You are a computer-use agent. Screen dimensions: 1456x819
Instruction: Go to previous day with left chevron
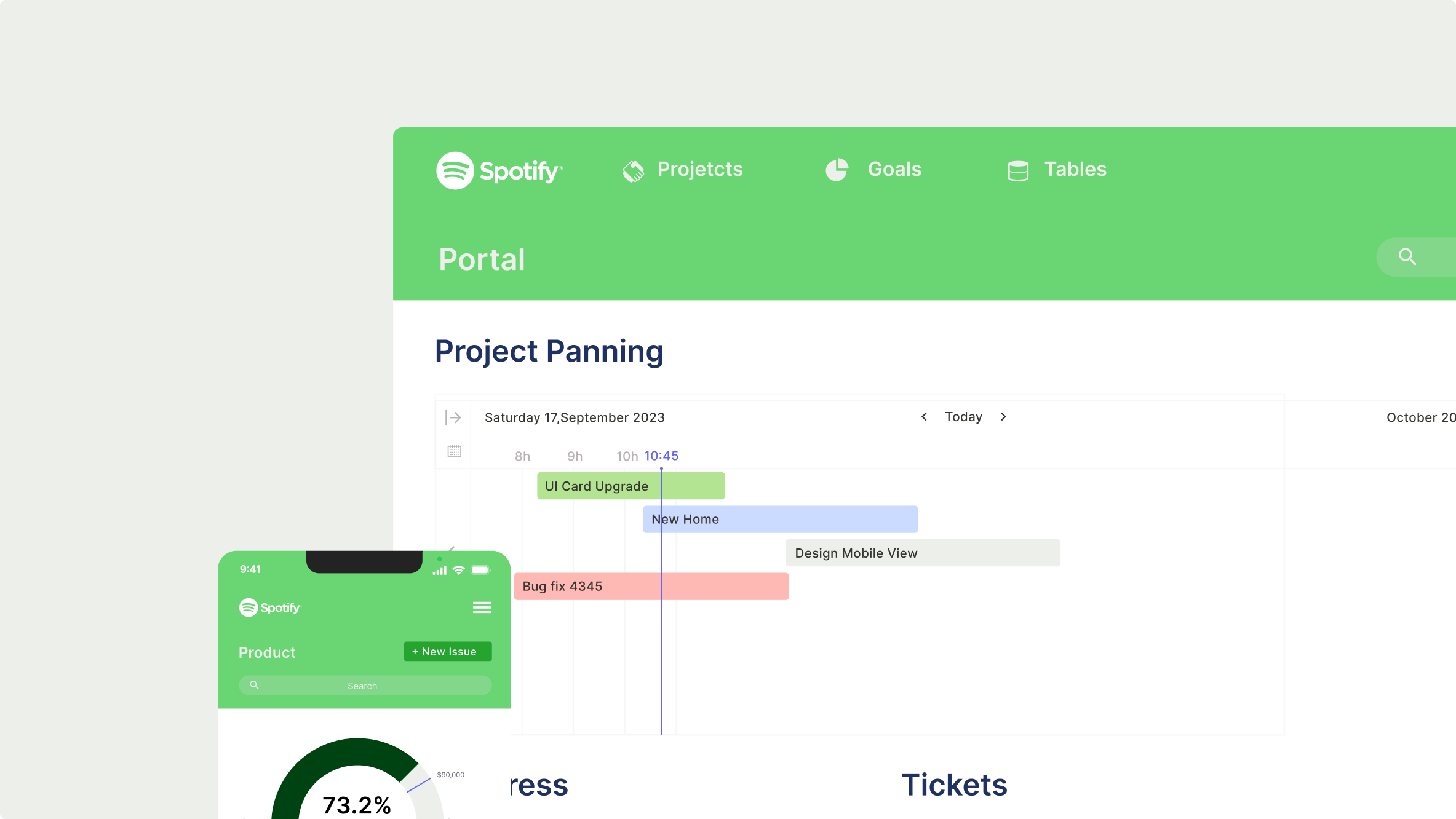click(x=924, y=417)
